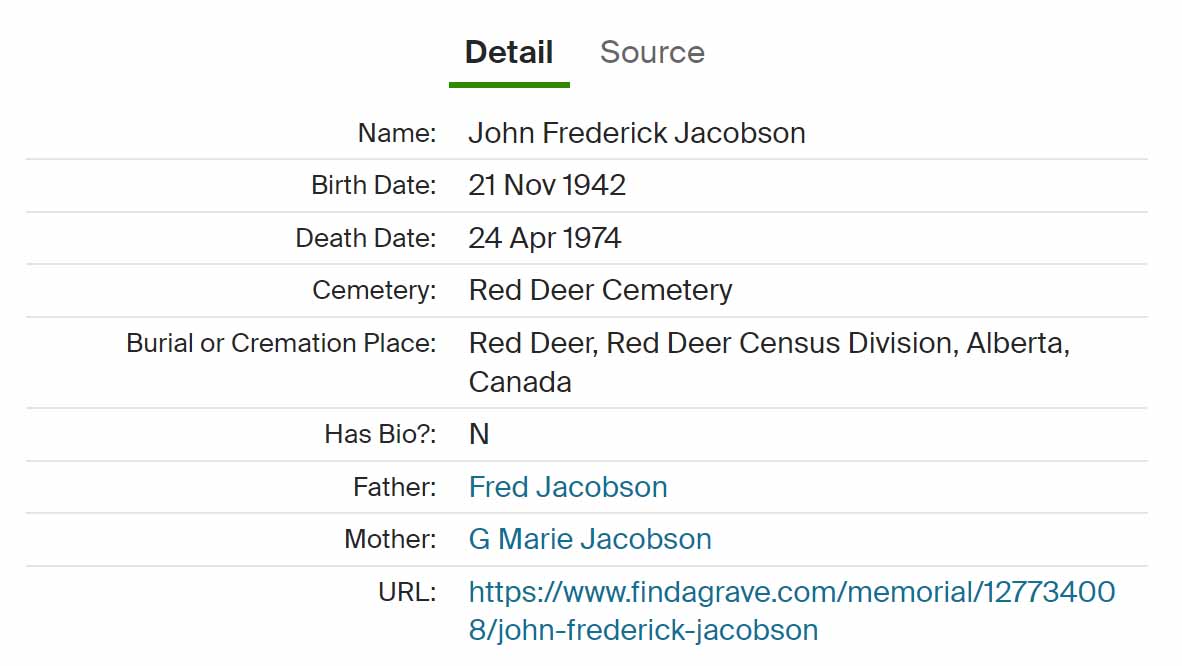This screenshot has width=1182, height=666.
Task: Click the Red Deer Cemetery value
Action: point(600,290)
